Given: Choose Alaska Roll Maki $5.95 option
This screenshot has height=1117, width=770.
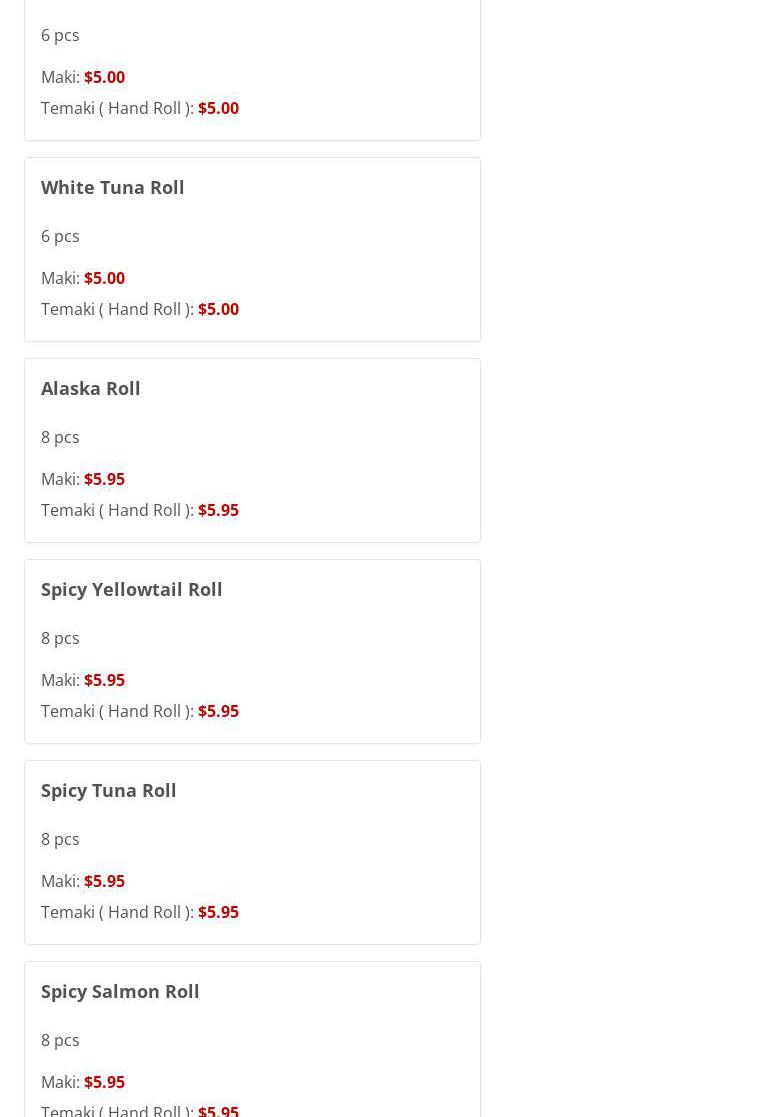Looking at the screenshot, I should tap(104, 479).
